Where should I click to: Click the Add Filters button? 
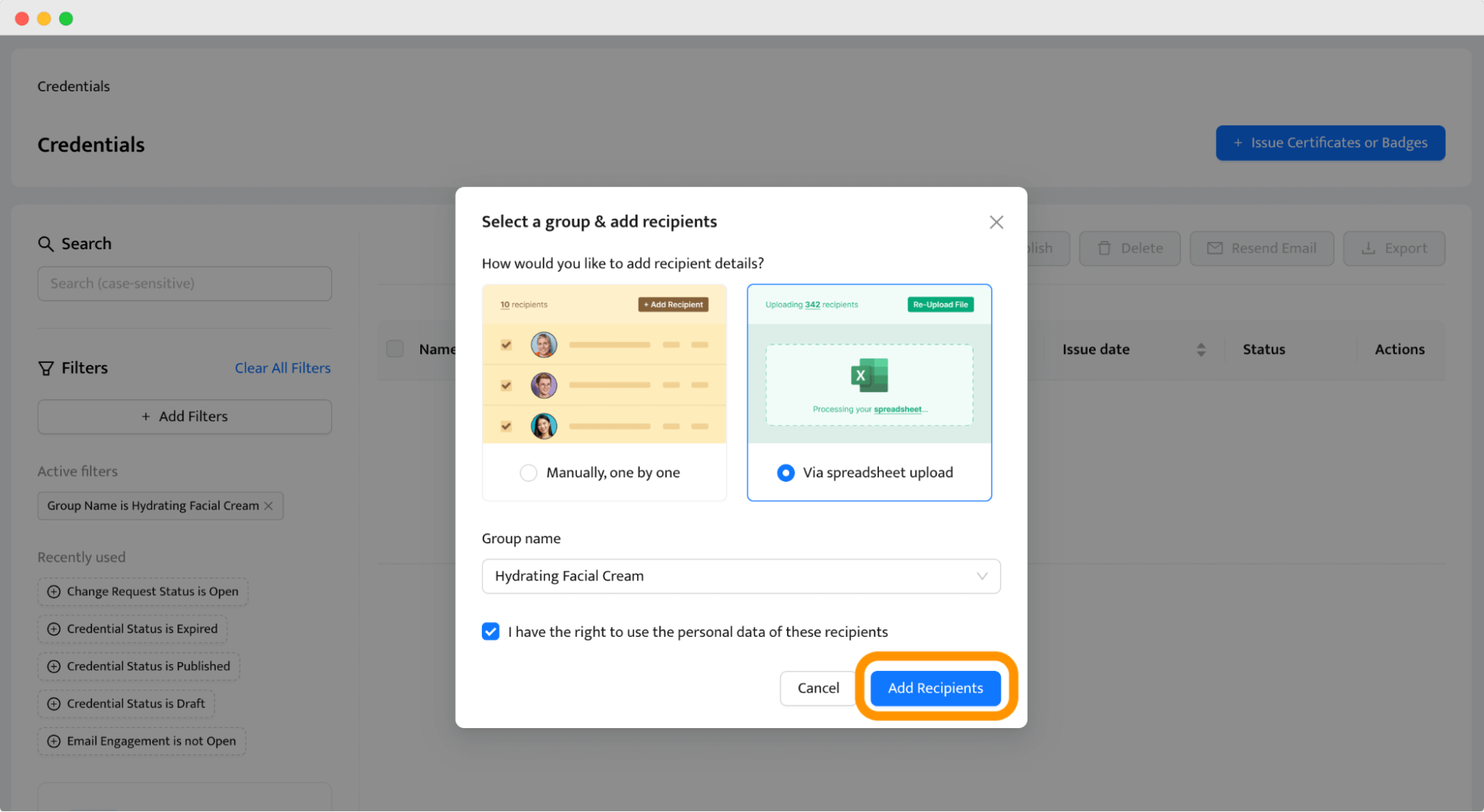185,416
